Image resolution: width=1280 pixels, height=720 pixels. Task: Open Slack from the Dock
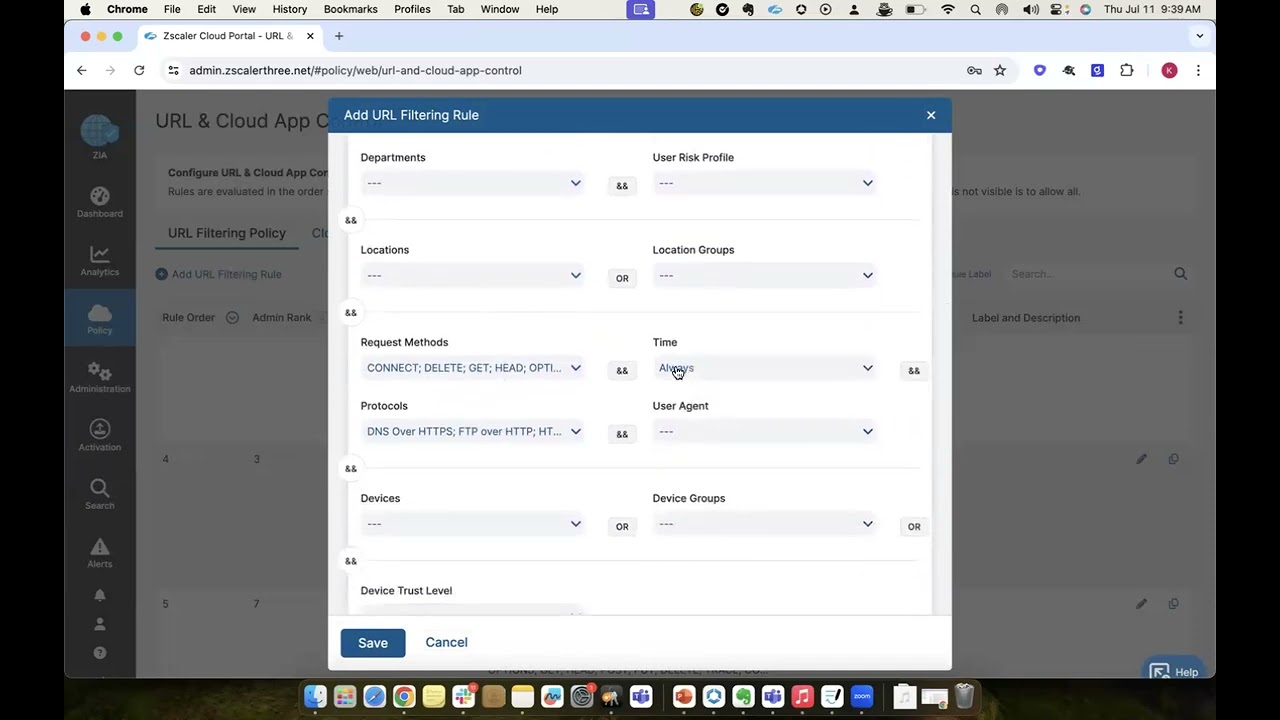(464, 696)
